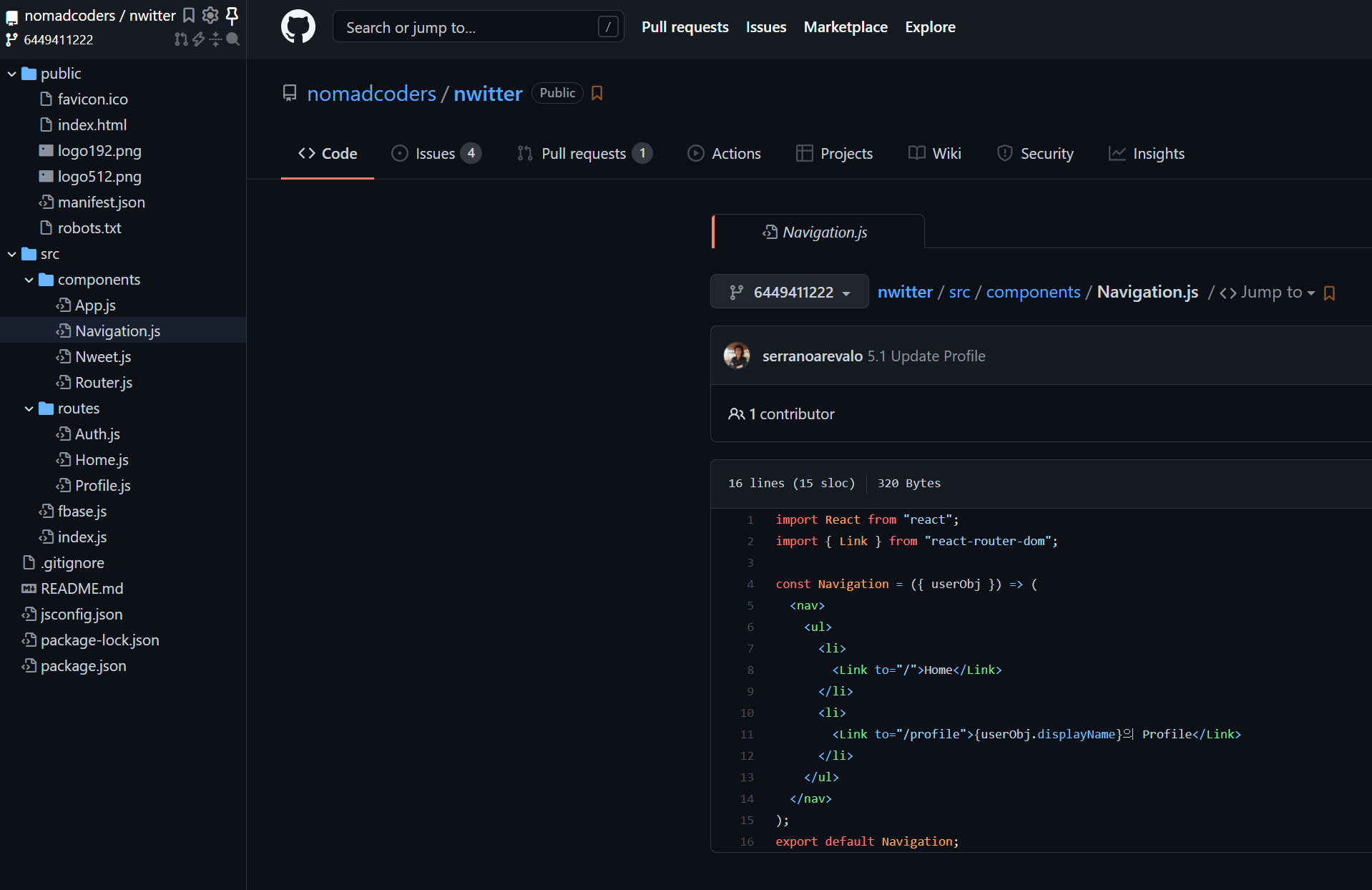Collapse the src folder chevron

pos(11,254)
